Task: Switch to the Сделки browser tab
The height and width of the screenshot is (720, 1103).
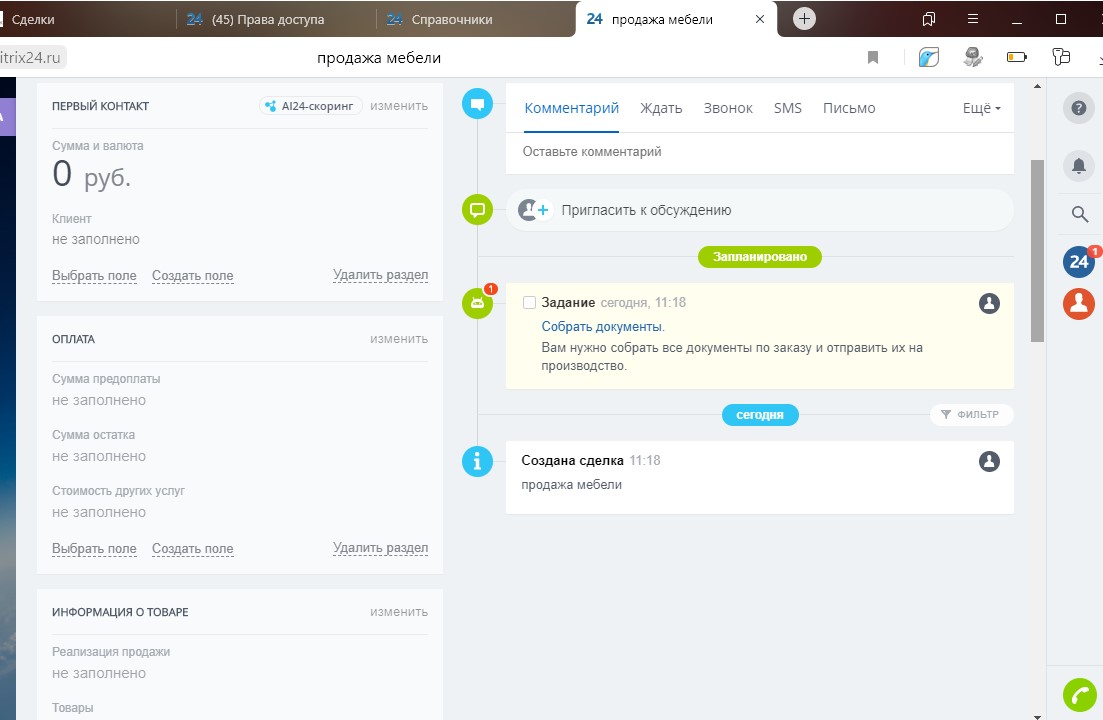Action: click(x=84, y=19)
